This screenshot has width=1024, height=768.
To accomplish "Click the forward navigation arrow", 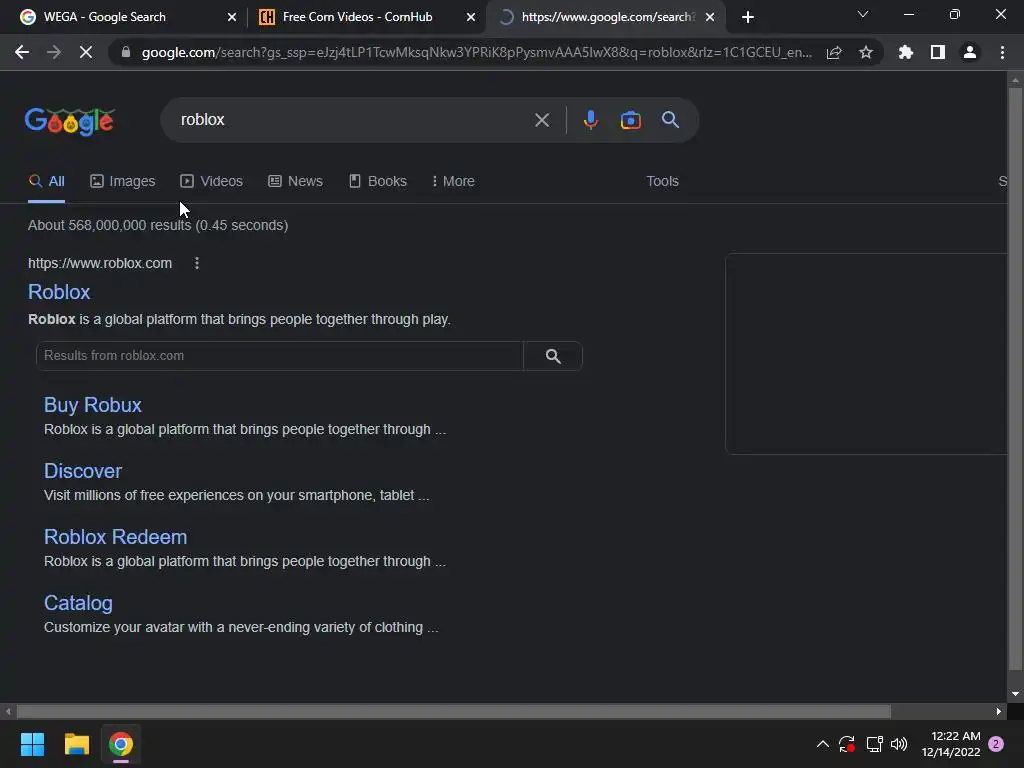I will (54, 52).
